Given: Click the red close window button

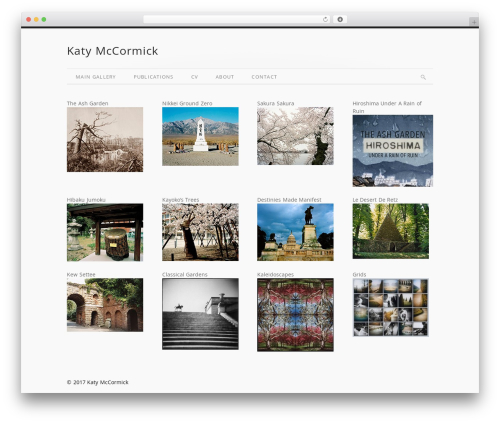Looking at the screenshot, I should click(29, 19).
